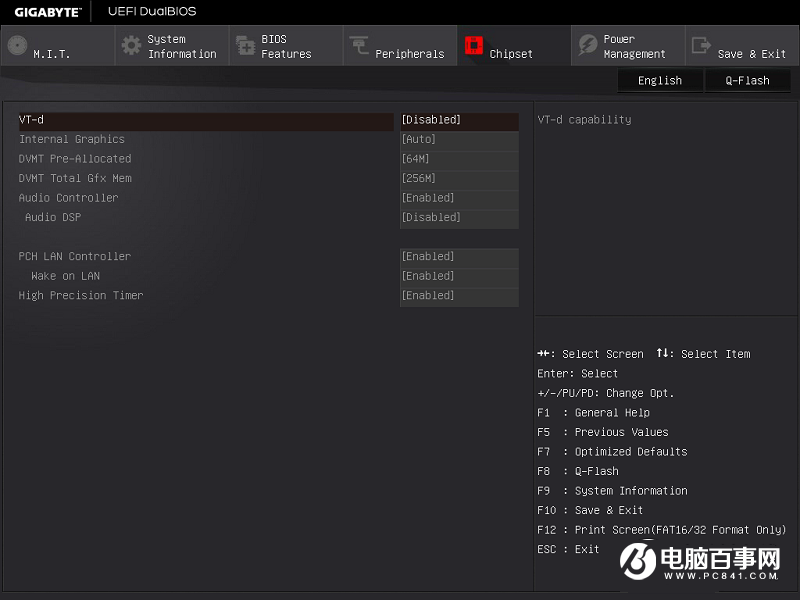The width and height of the screenshot is (800, 600).
Task: Click the BIOS Features chip icon
Action: point(245,46)
